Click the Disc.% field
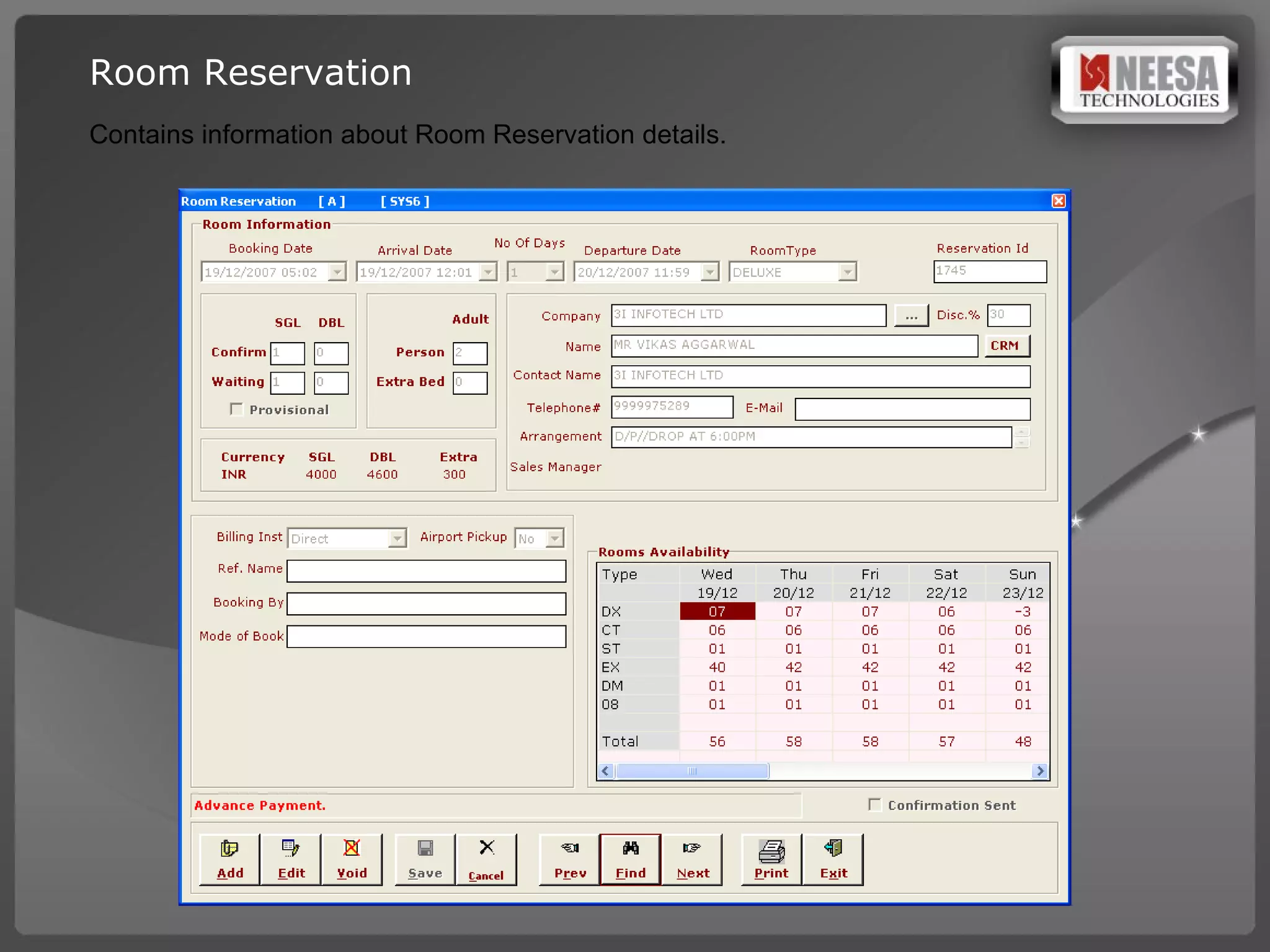The width and height of the screenshot is (1270, 952). click(x=1009, y=315)
